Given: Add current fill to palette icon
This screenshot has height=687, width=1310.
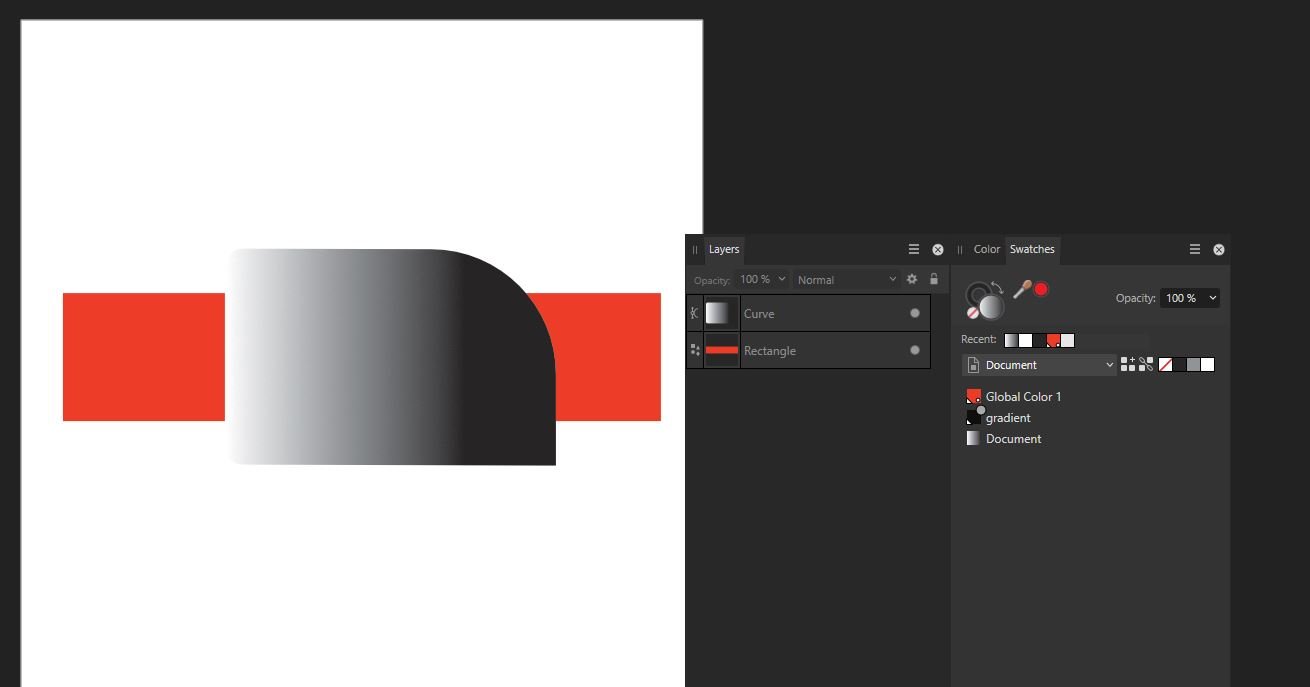Looking at the screenshot, I should point(1128,365).
